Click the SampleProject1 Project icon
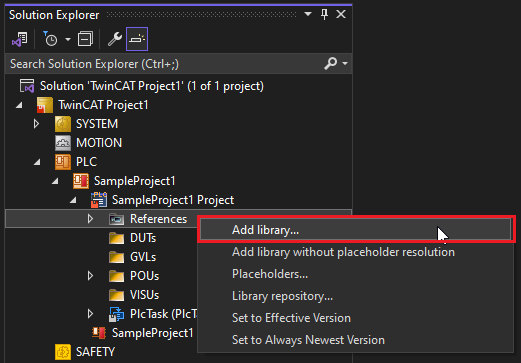The height and width of the screenshot is (363, 521). click(x=99, y=200)
